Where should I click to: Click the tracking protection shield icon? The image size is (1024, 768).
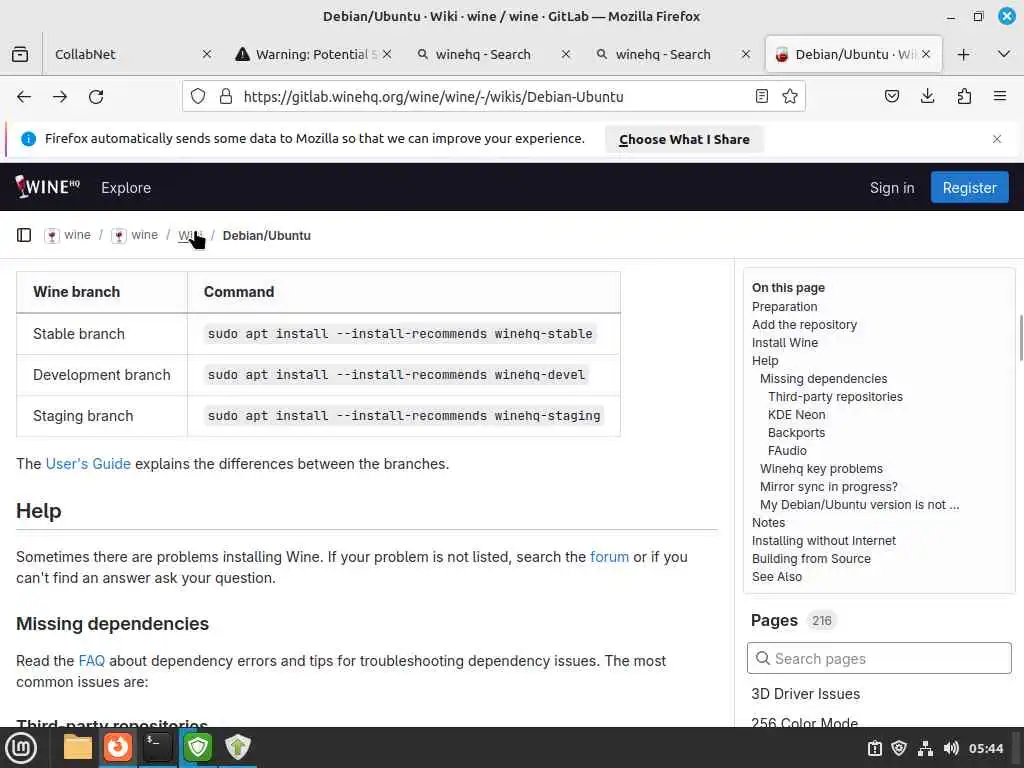point(198,97)
